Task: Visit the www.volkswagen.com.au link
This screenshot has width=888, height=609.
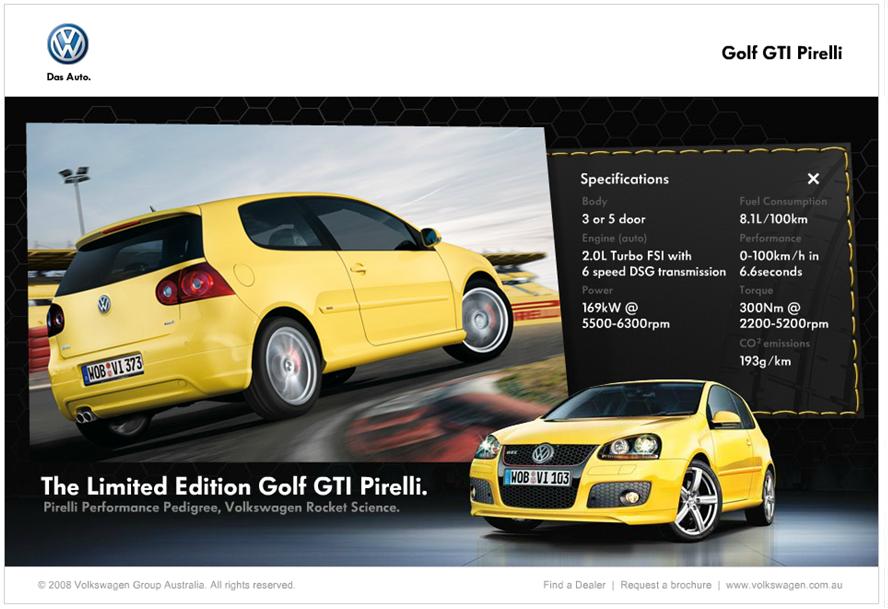Action: (786, 585)
